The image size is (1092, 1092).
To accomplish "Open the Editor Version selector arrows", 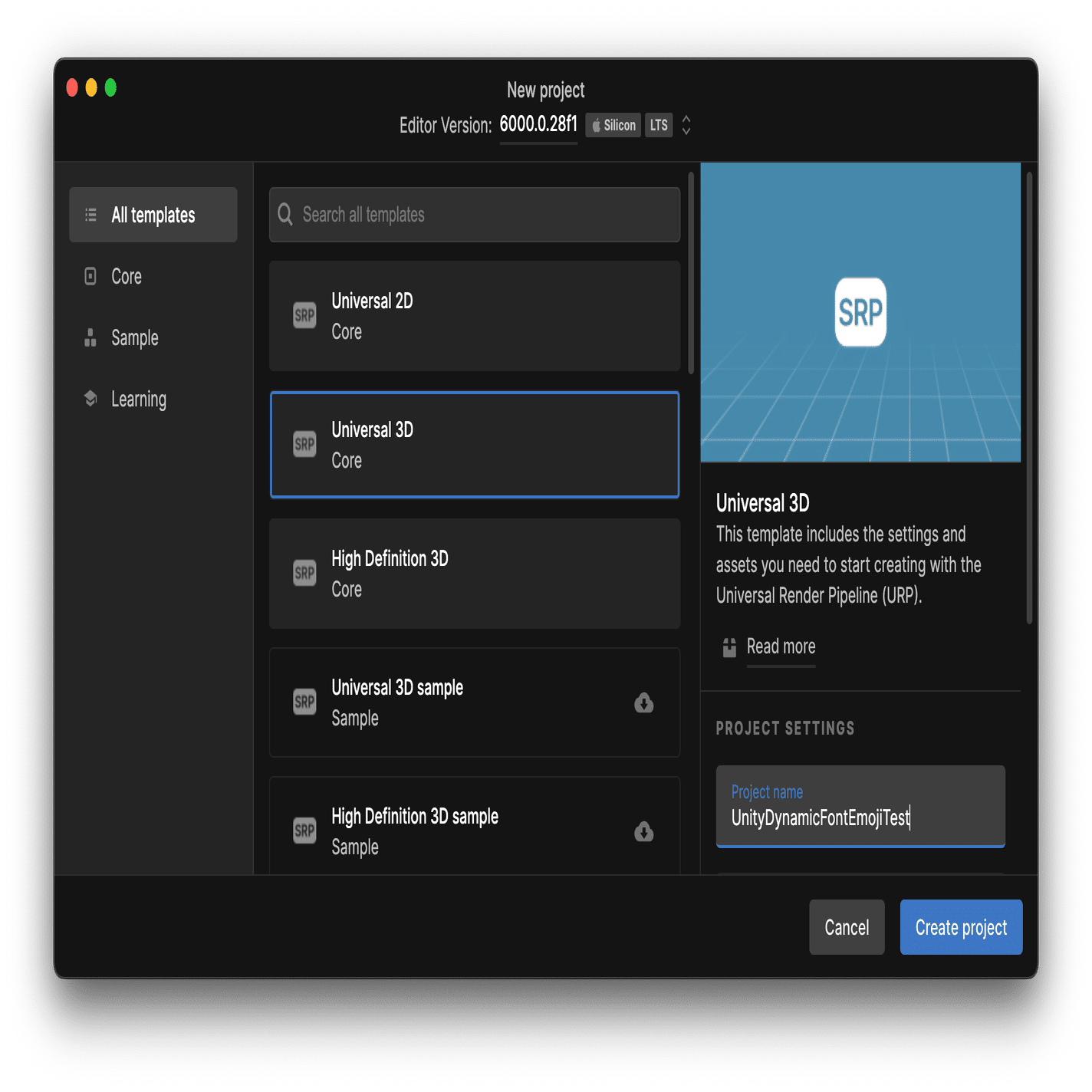I will [686, 125].
